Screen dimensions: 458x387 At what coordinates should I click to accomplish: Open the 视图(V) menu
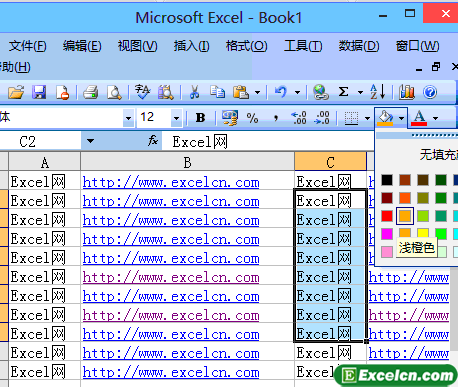138,46
